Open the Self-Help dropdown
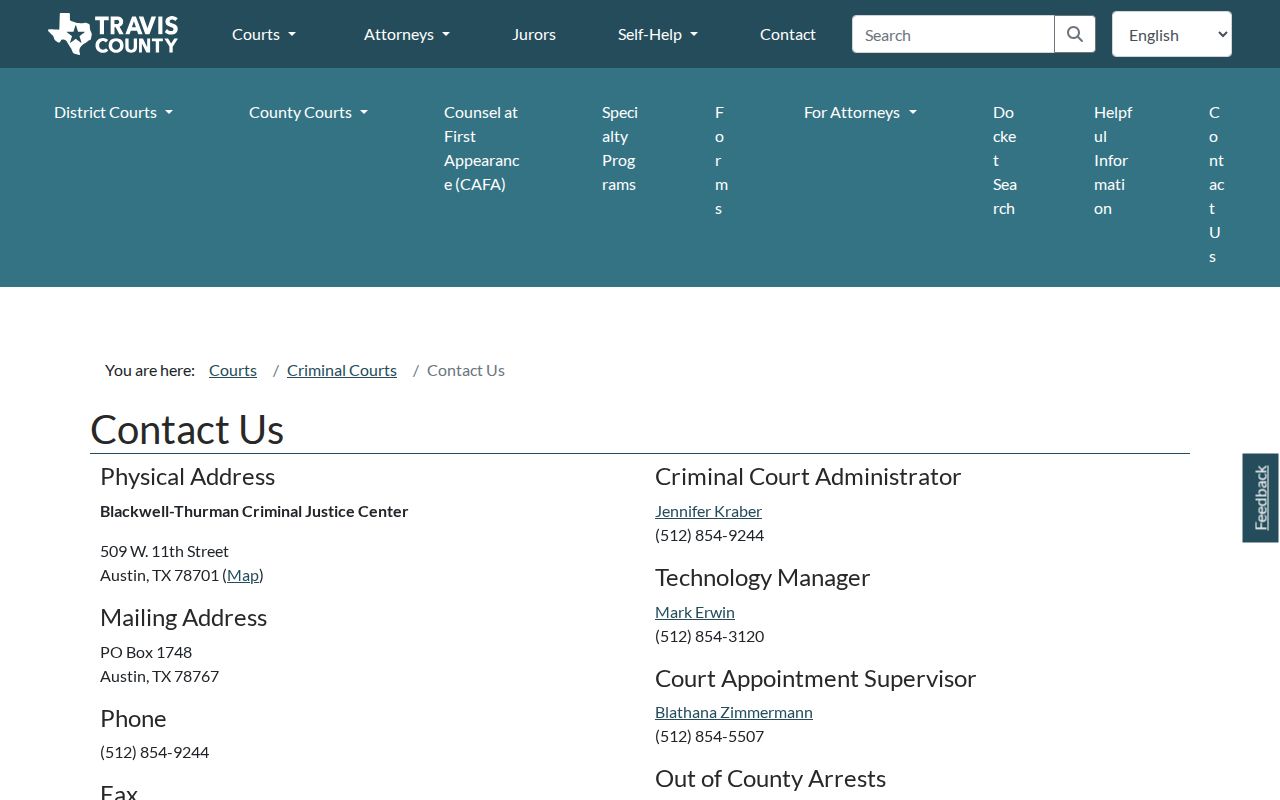The width and height of the screenshot is (1280, 800). click(658, 34)
